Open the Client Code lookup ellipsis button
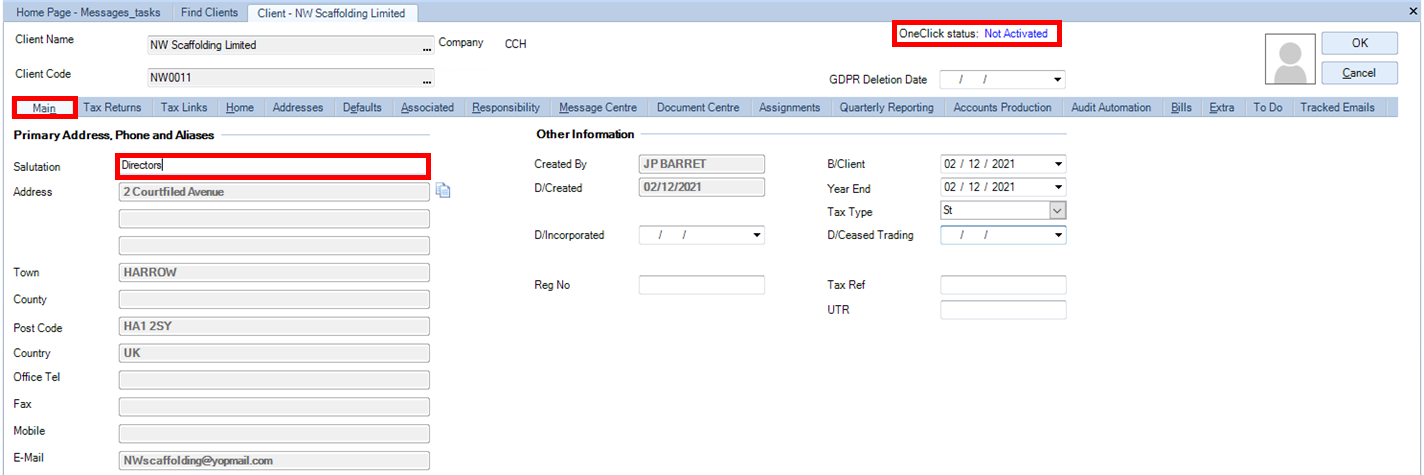Screen dimensions: 1424x475 coord(427,79)
